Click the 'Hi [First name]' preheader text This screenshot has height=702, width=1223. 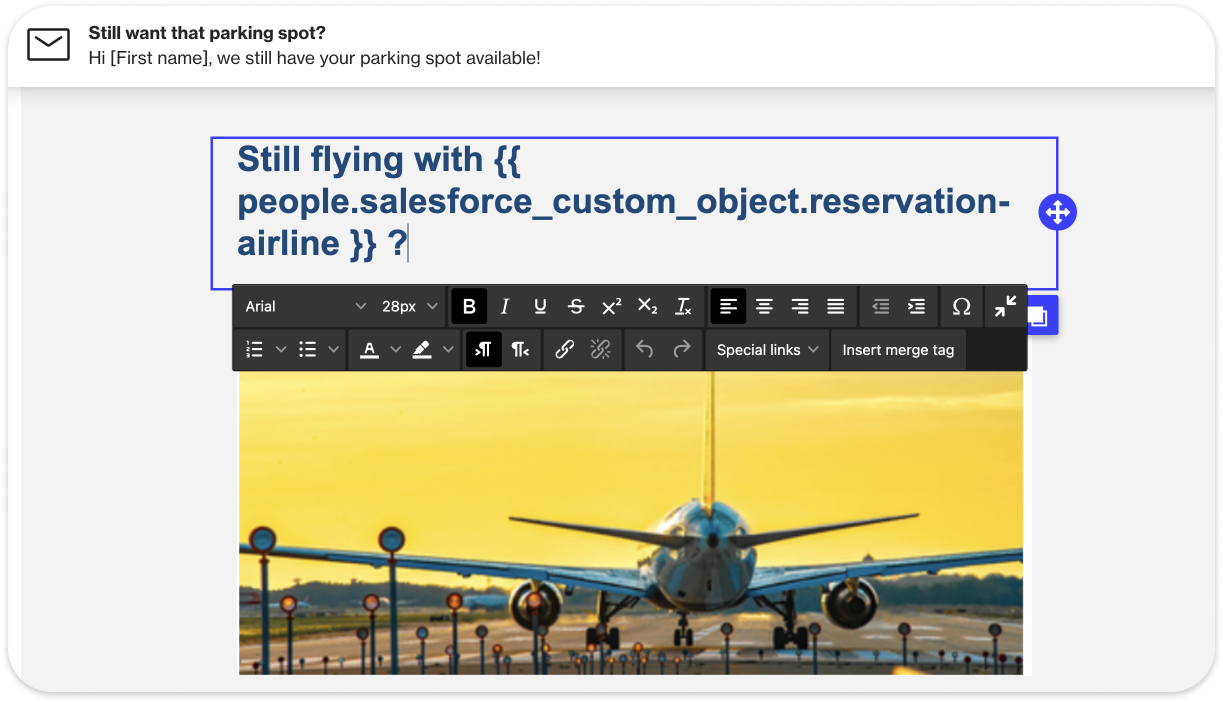(315, 58)
